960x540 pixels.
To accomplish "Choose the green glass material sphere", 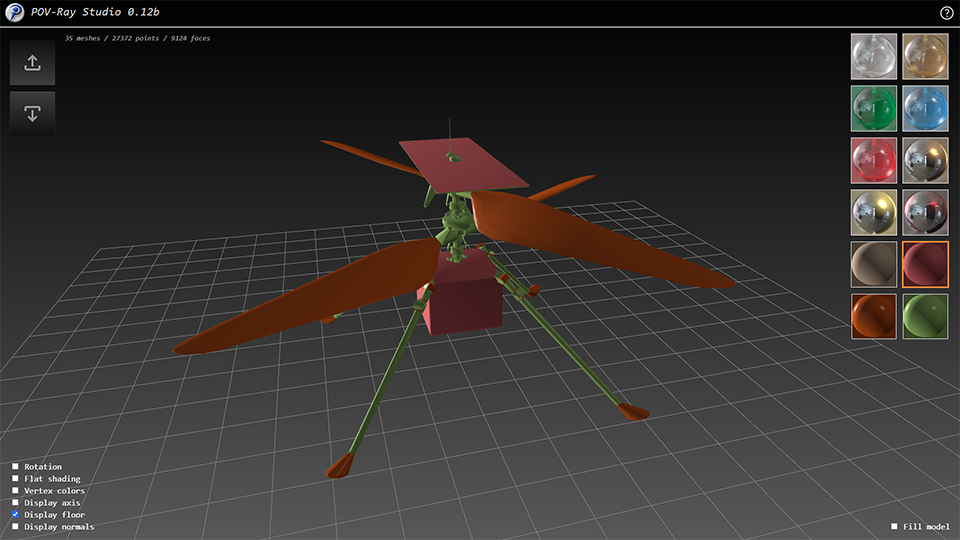I will 873,108.
